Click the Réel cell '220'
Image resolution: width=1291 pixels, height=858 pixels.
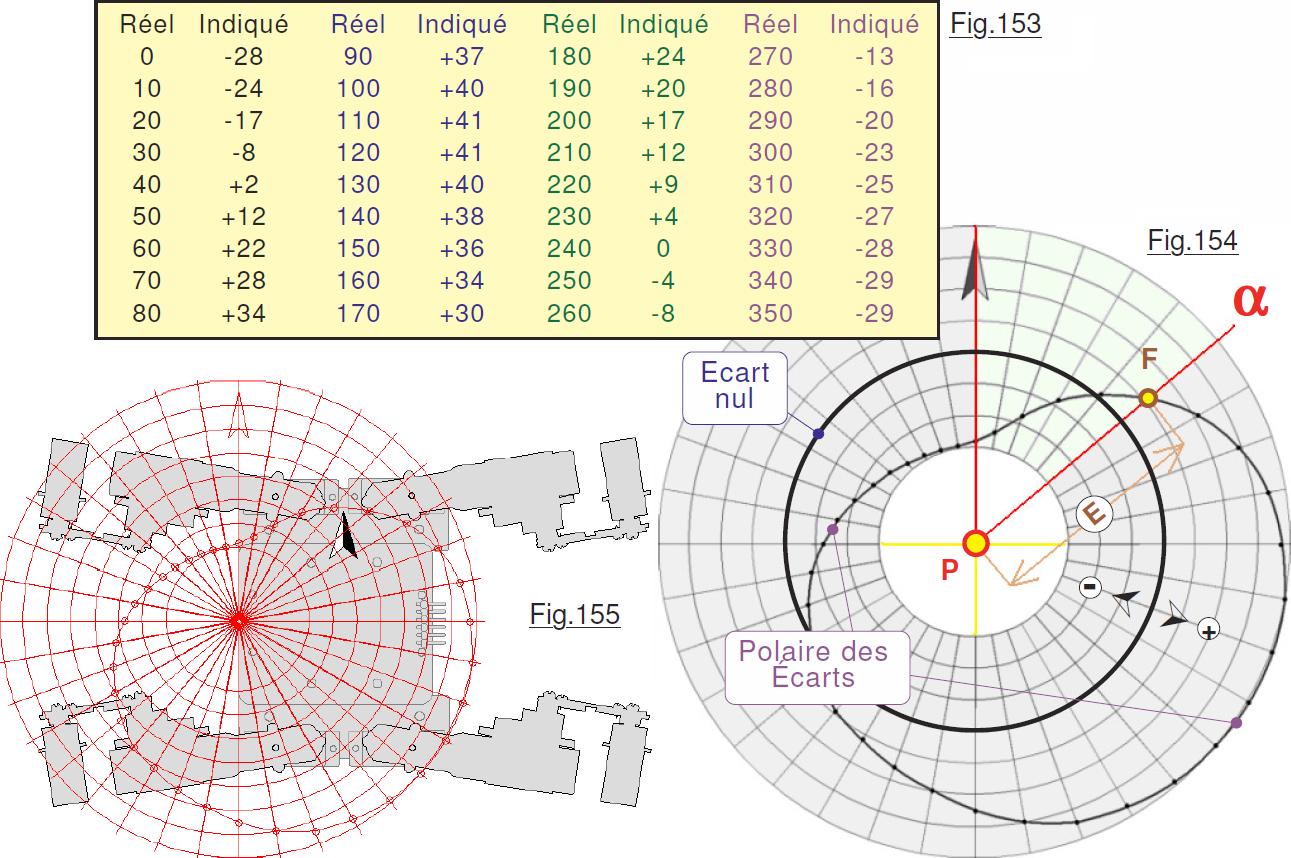tap(570, 185)
